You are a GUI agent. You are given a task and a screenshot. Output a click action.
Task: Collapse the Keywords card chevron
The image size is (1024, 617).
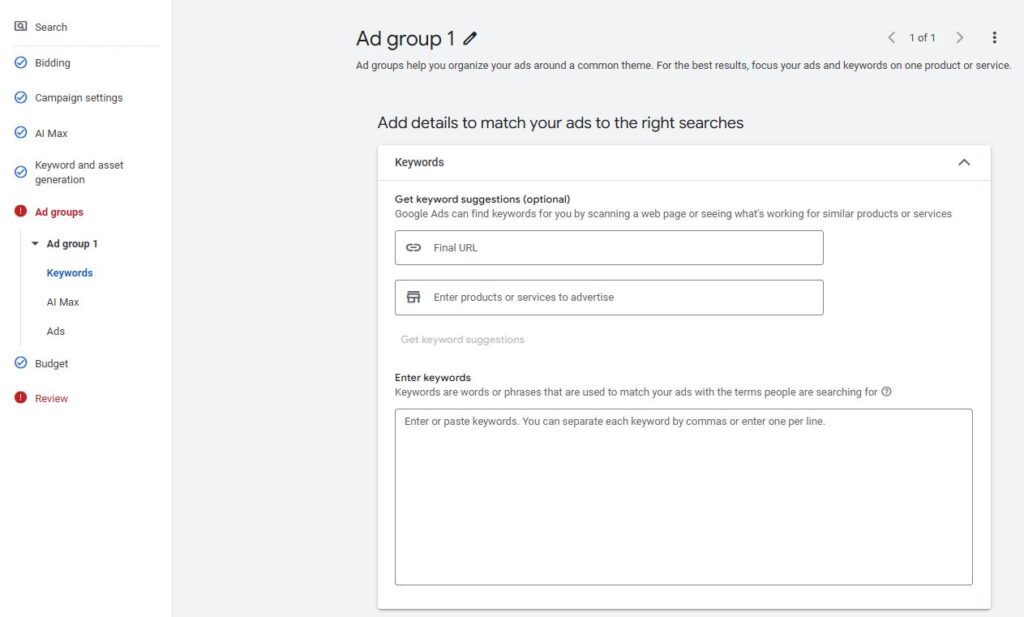click(x=964, y=162)
